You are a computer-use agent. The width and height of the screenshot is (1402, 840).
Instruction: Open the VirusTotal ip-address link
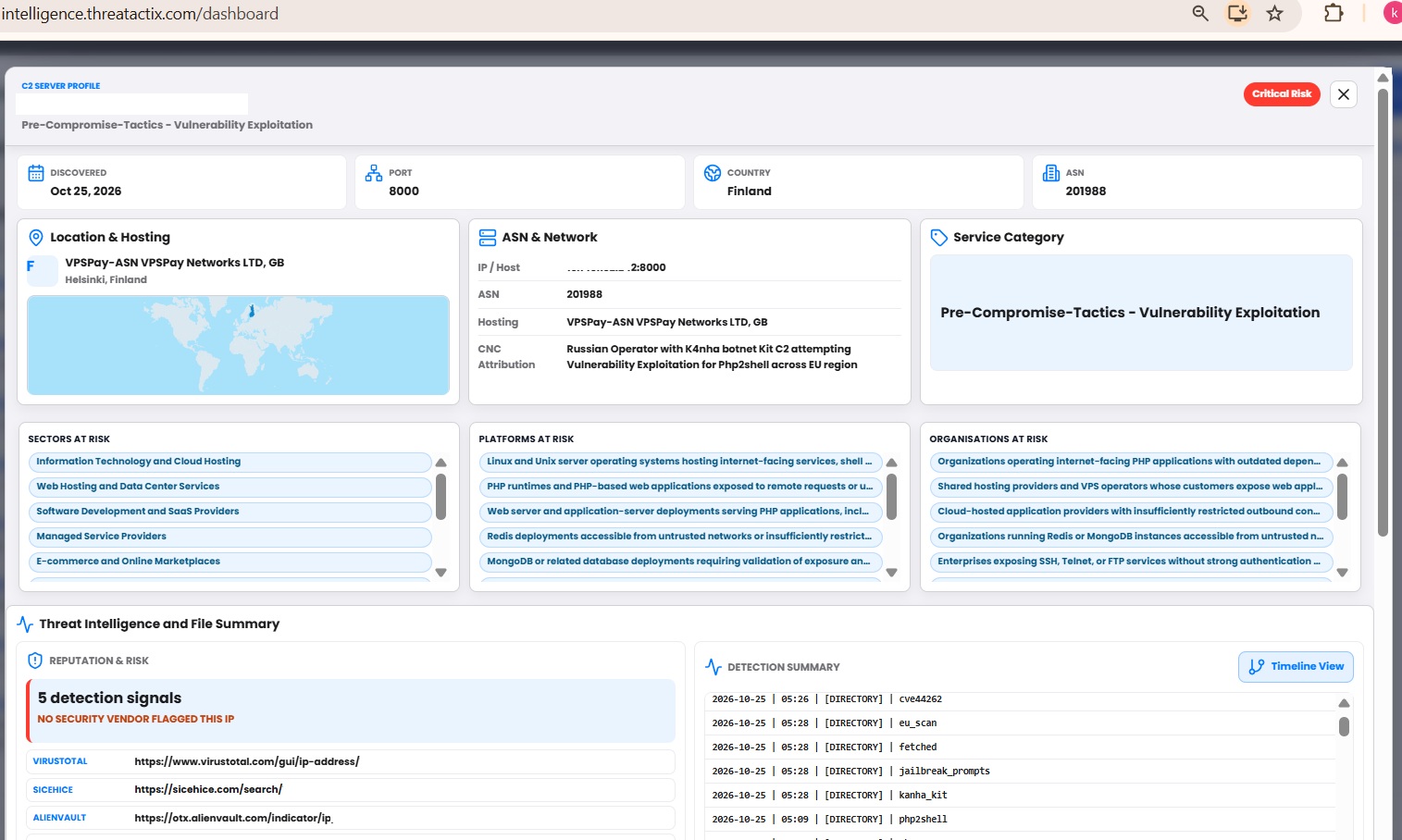pos(247,761)
